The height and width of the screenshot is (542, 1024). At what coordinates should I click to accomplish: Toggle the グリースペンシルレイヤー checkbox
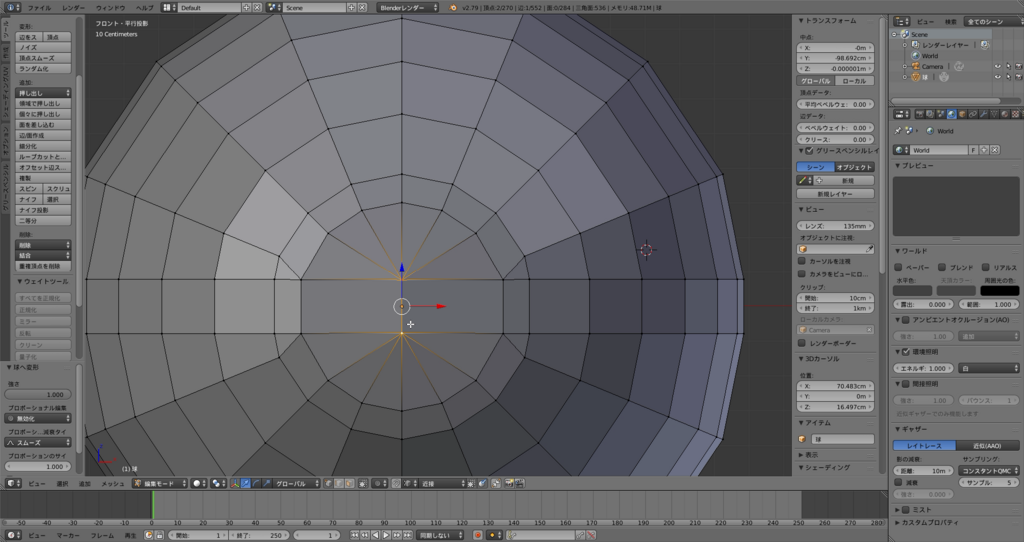pos(810,151)
